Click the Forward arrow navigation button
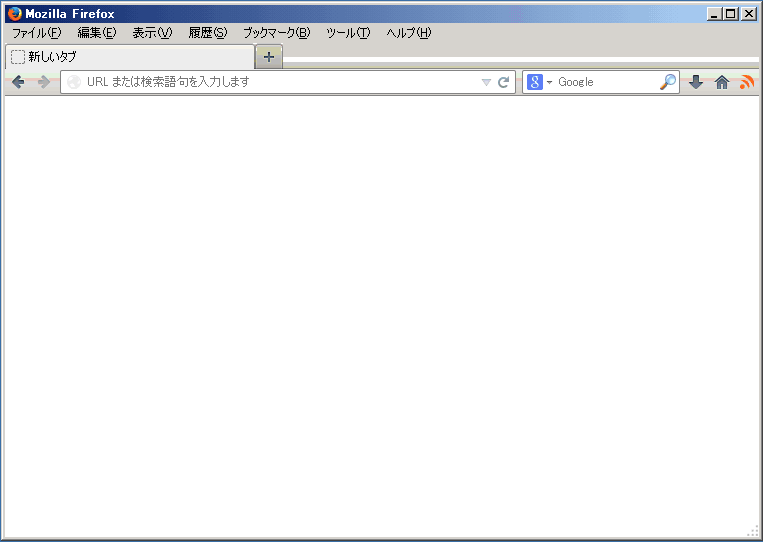The height and width of the screenshot is (542, 763). [x=43, y=82]
